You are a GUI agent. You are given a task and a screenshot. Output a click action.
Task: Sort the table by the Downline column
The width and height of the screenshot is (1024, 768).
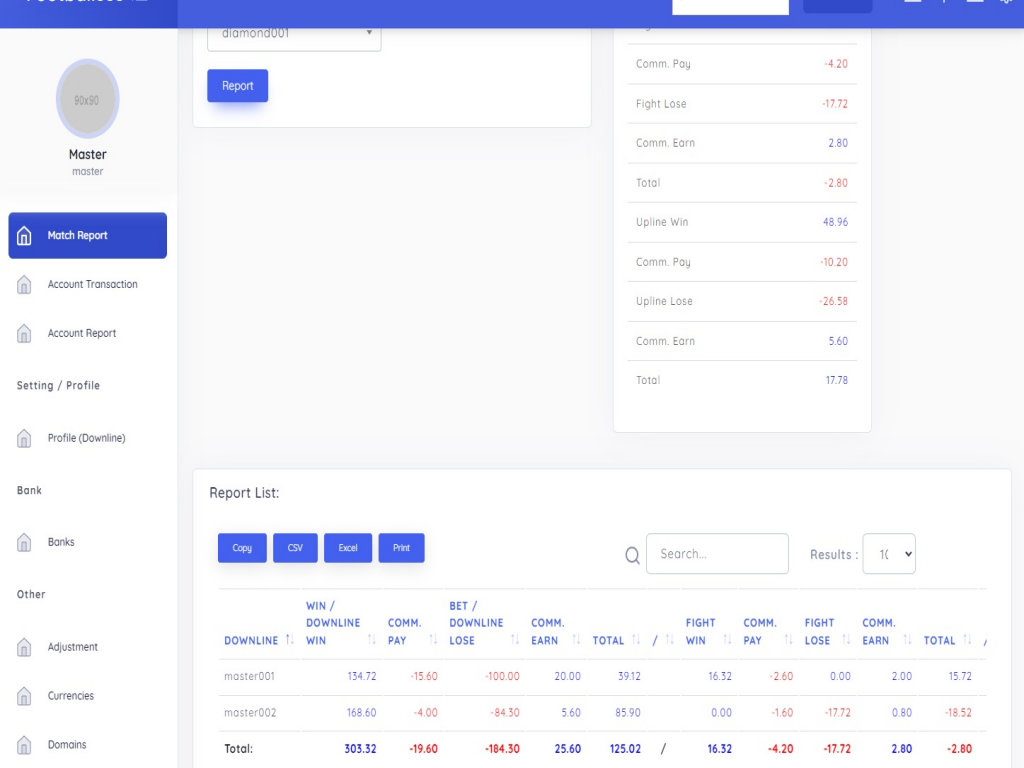coord(258,640)
